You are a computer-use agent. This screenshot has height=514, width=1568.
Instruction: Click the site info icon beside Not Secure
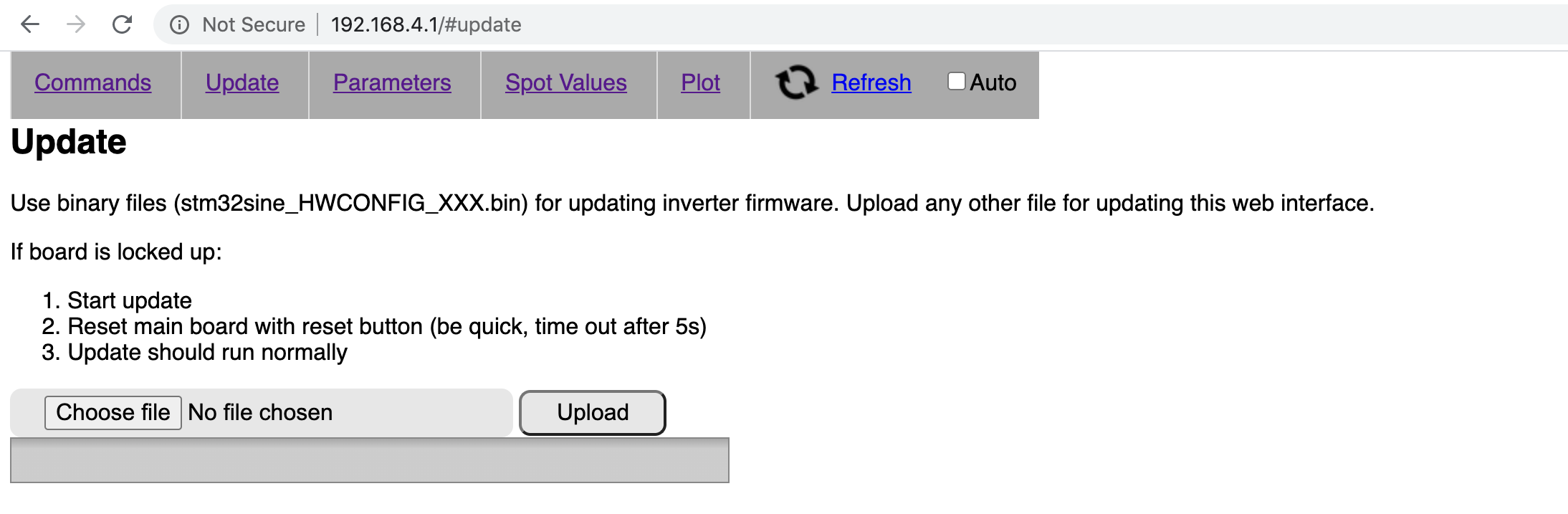point(179,25)
